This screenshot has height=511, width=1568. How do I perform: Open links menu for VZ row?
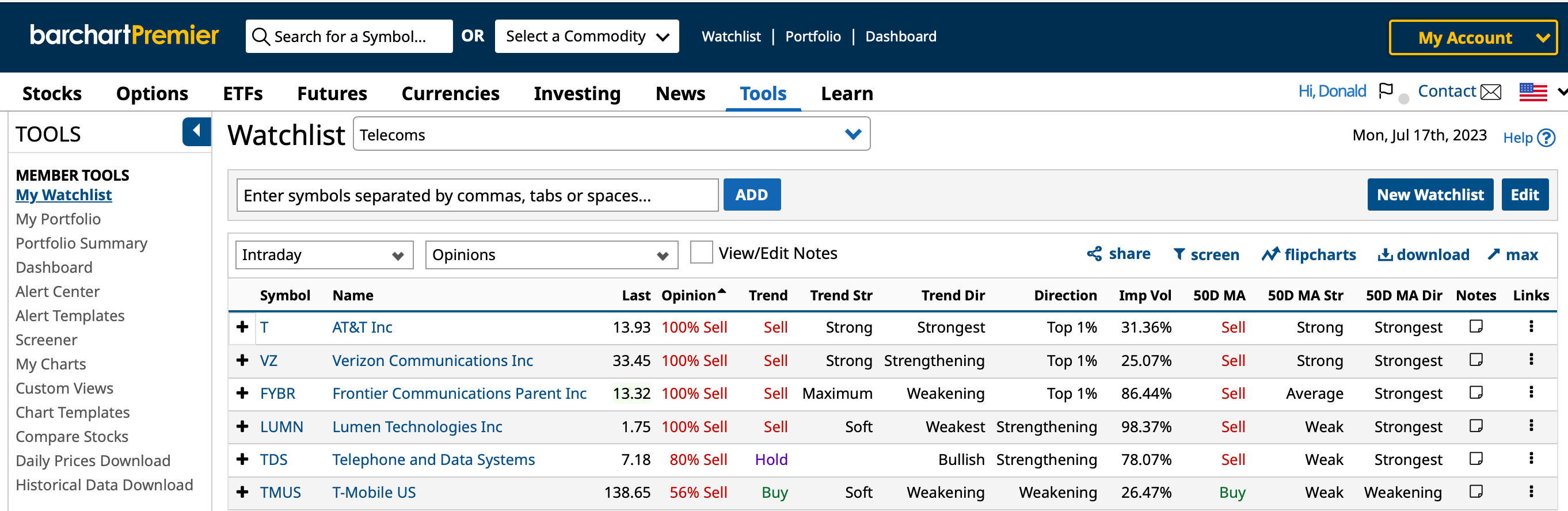[1531, 360]
